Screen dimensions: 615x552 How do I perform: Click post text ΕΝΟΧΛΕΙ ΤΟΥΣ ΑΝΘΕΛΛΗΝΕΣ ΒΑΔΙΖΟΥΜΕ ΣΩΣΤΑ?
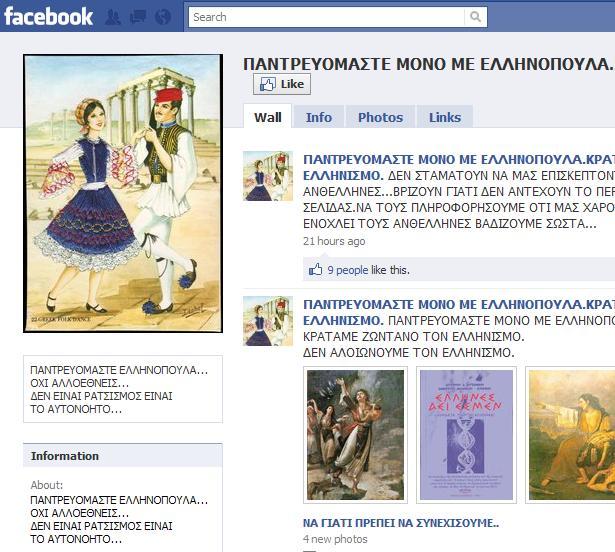coord(450,224)
